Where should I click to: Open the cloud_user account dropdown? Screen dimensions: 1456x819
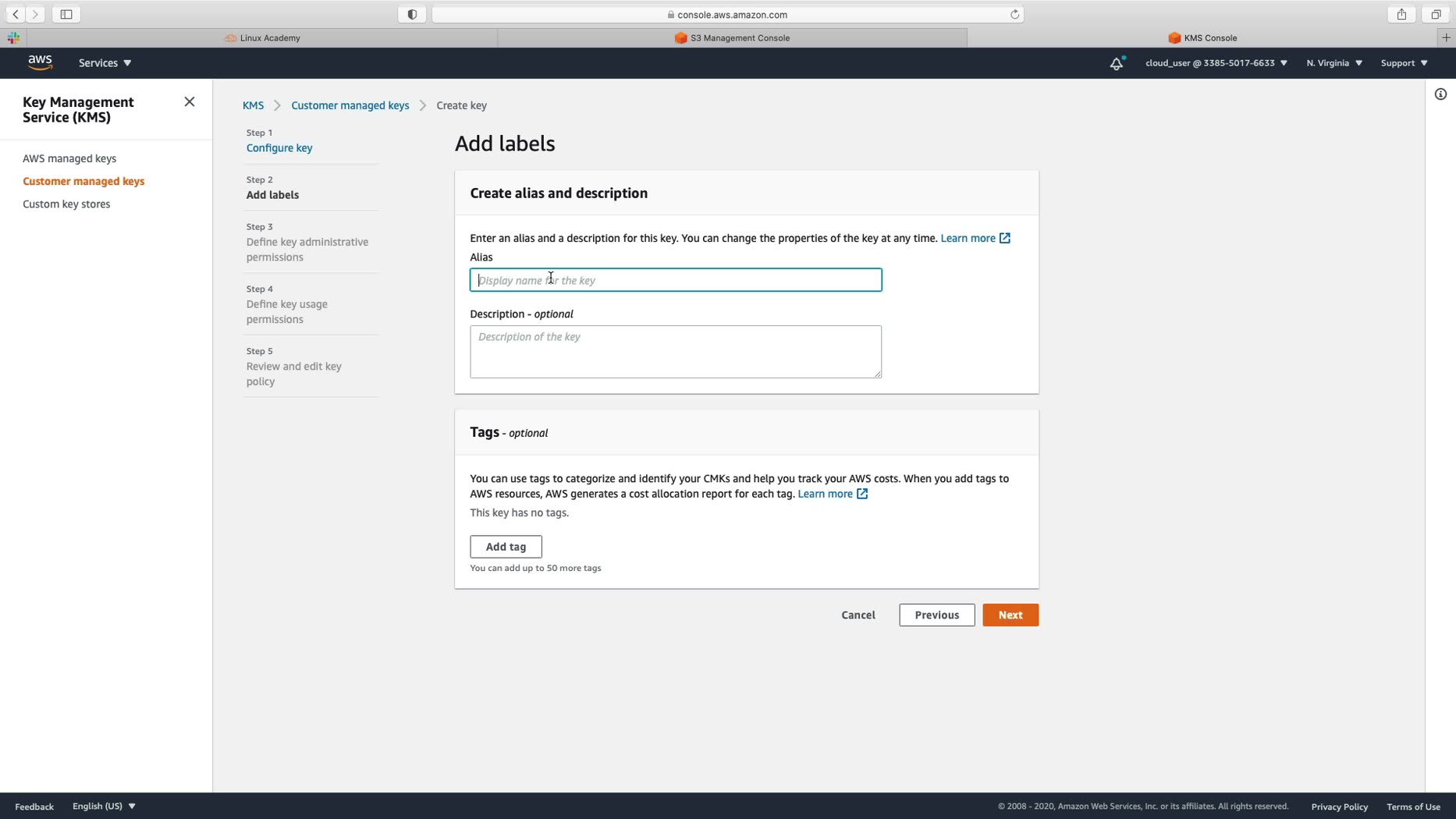(1216, 63)
